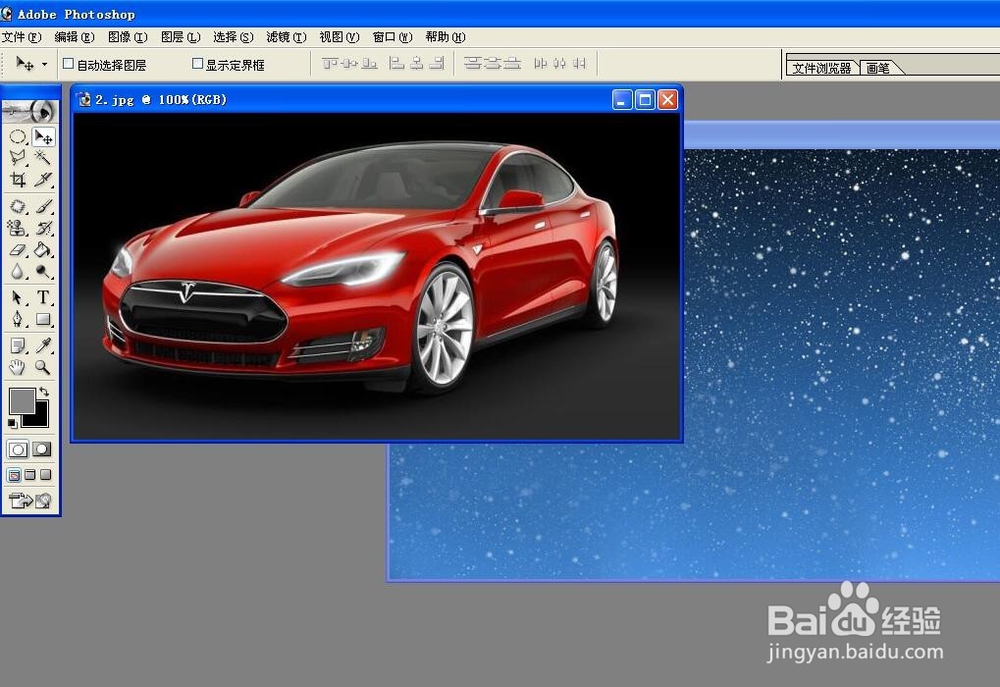Screen dimensions: 1000x687
Task: Select the Pen tool
Action: coord(18,319)
